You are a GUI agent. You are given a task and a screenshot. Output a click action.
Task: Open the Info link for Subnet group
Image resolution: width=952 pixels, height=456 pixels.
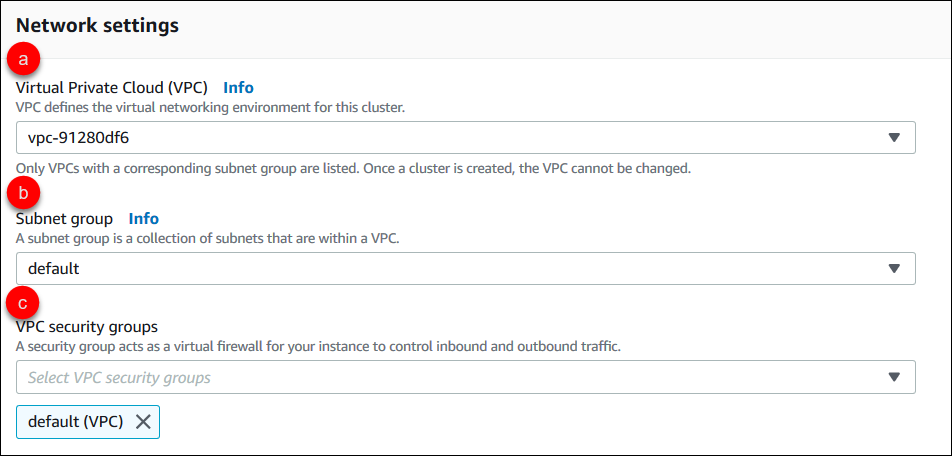[144, 218]
